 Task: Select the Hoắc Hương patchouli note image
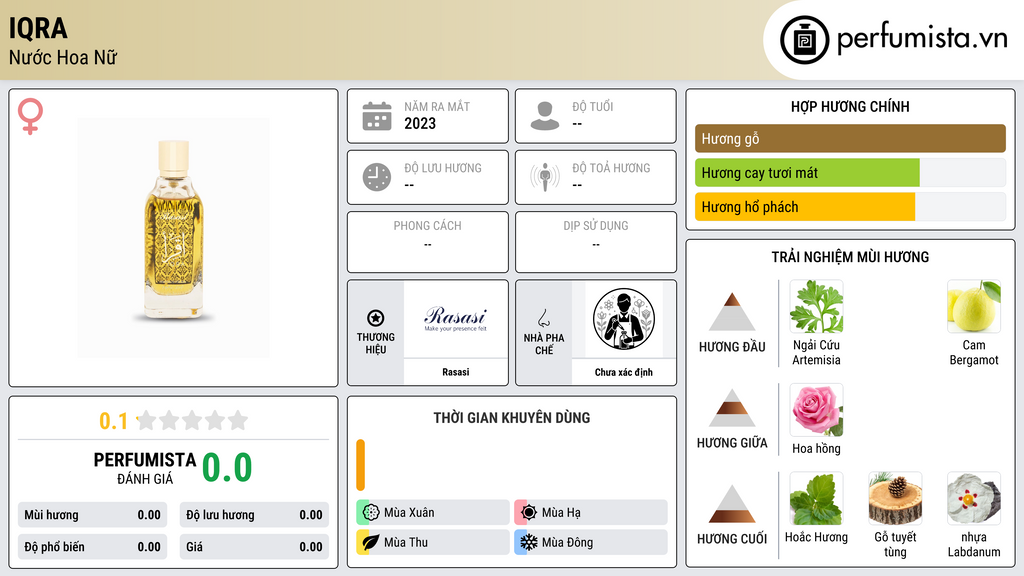pyautogui.click(x=816, y=498)
